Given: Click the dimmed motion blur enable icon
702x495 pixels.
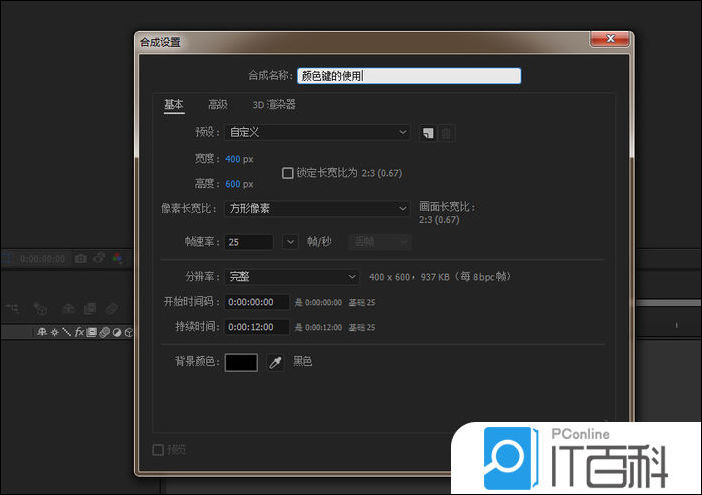Looking at the screenshot, I should tap(112, 308).
